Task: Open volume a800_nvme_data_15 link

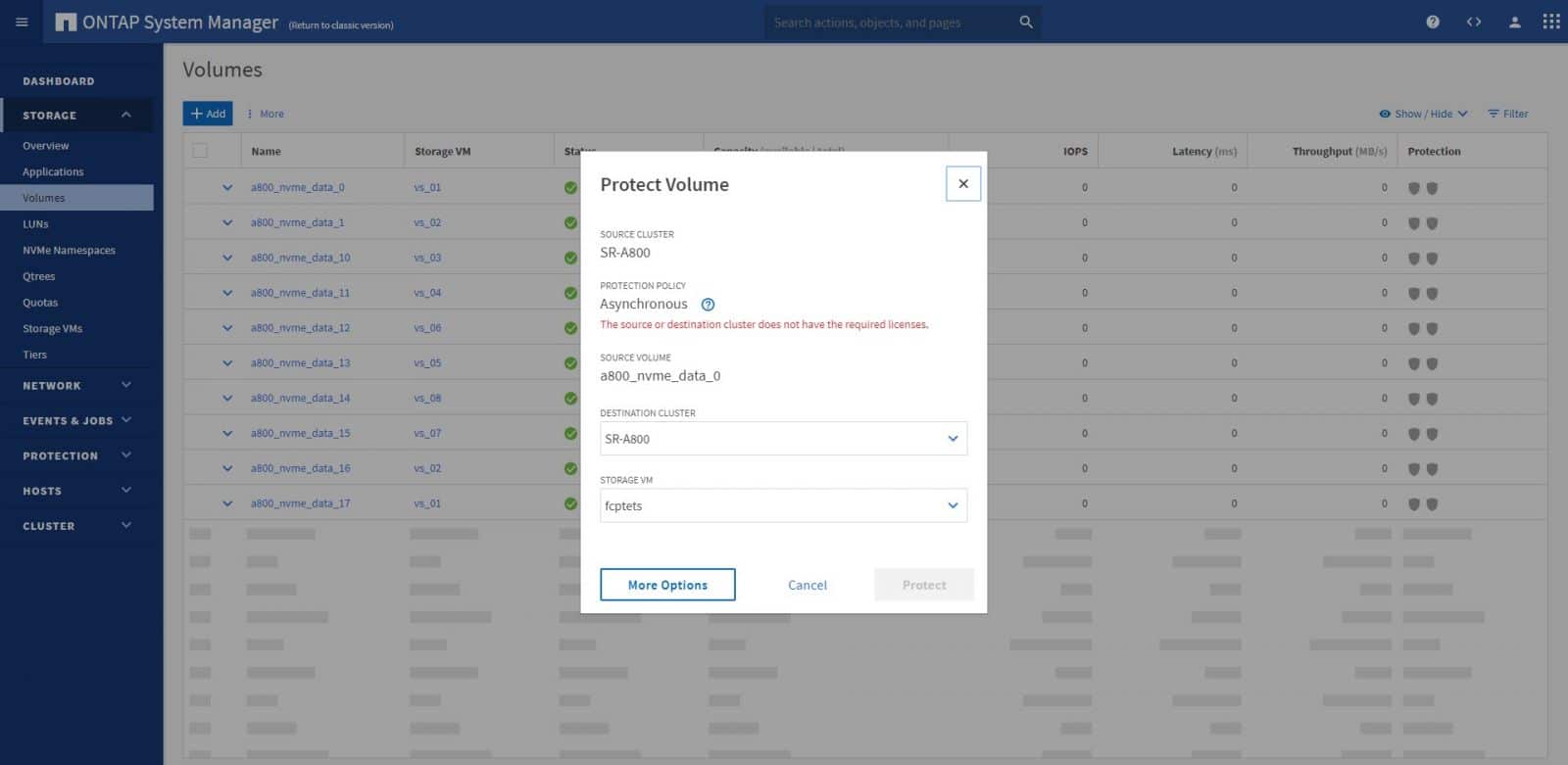Action: pyautogui.click(x=300, y=433)
